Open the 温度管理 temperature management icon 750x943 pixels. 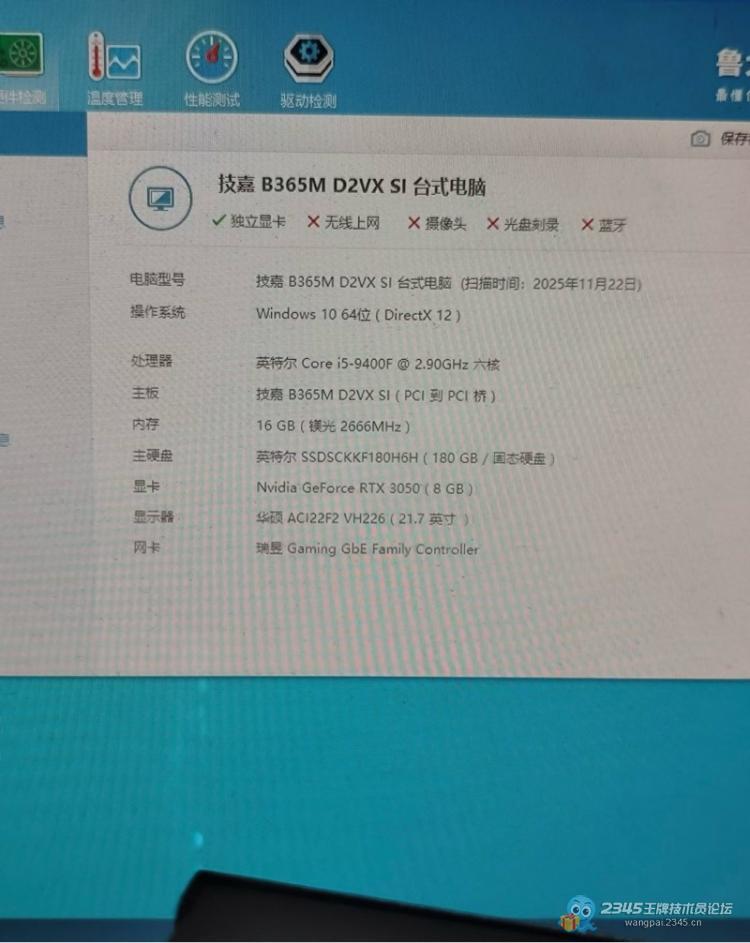coord(114,66)
